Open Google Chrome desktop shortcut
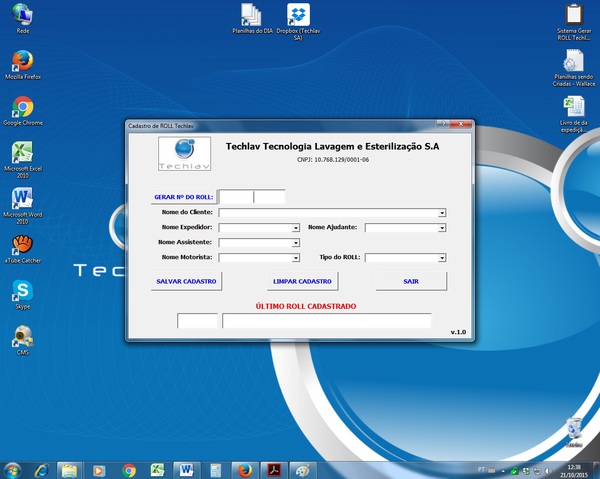Viewport: 600px width, 479px height. 23,111
